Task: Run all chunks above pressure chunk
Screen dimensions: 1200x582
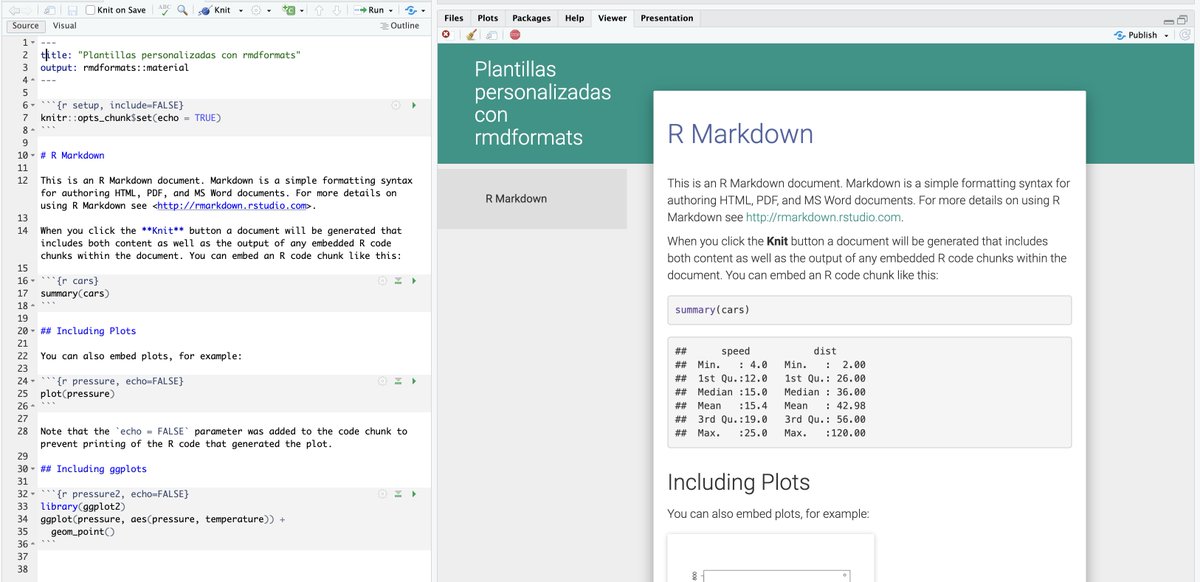Action: click(x=397, y=381)
